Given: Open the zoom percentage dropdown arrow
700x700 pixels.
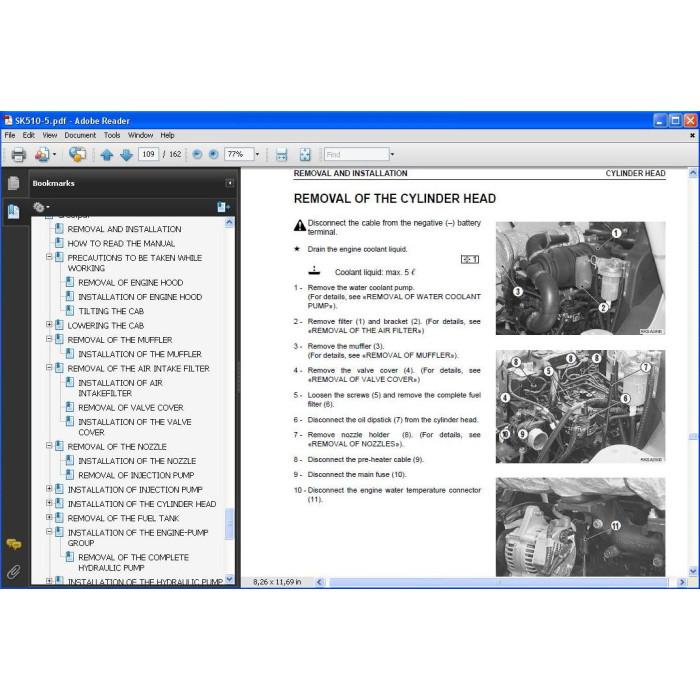Looking at the screenshot, I should click(x=257, y=154).
